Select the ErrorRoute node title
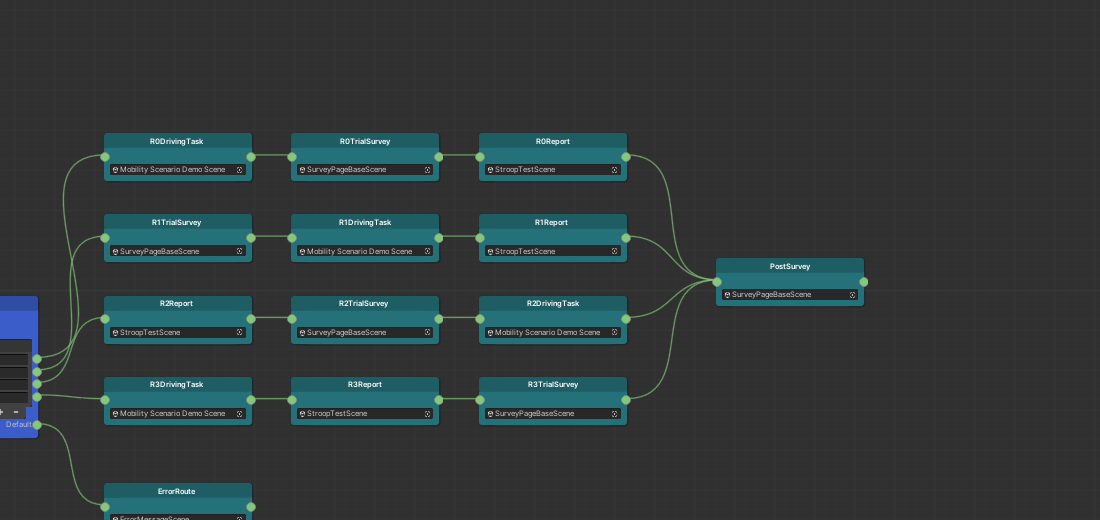 (177, 491)
